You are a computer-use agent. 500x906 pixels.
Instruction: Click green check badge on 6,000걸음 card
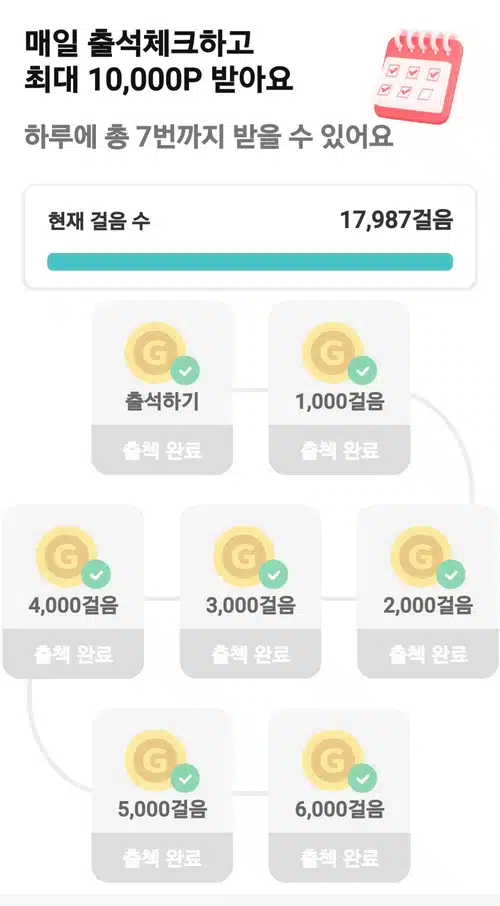[x=362, y=779]
